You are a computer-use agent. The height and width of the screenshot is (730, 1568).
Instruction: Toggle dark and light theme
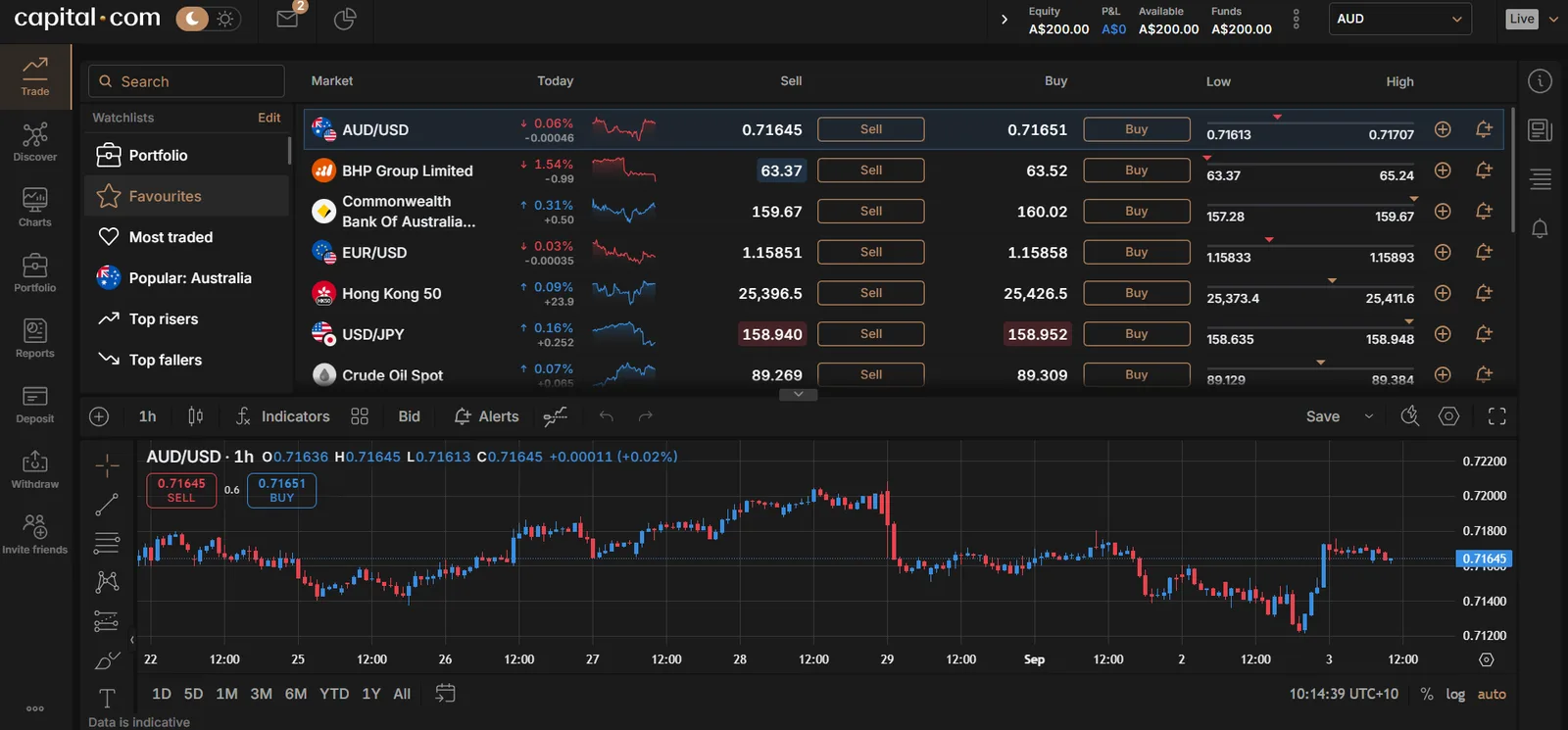[209, 19]
